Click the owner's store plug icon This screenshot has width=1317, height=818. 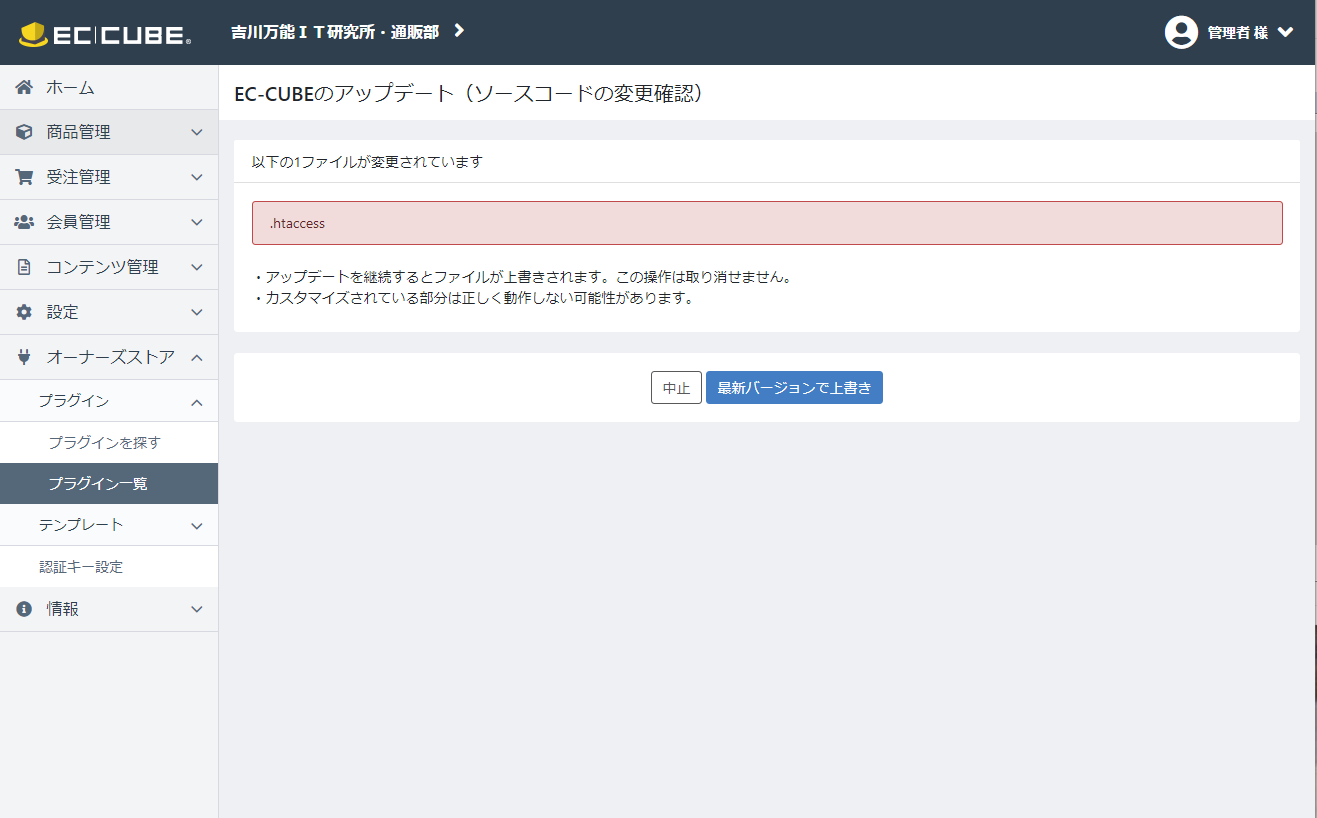(25, 357)
